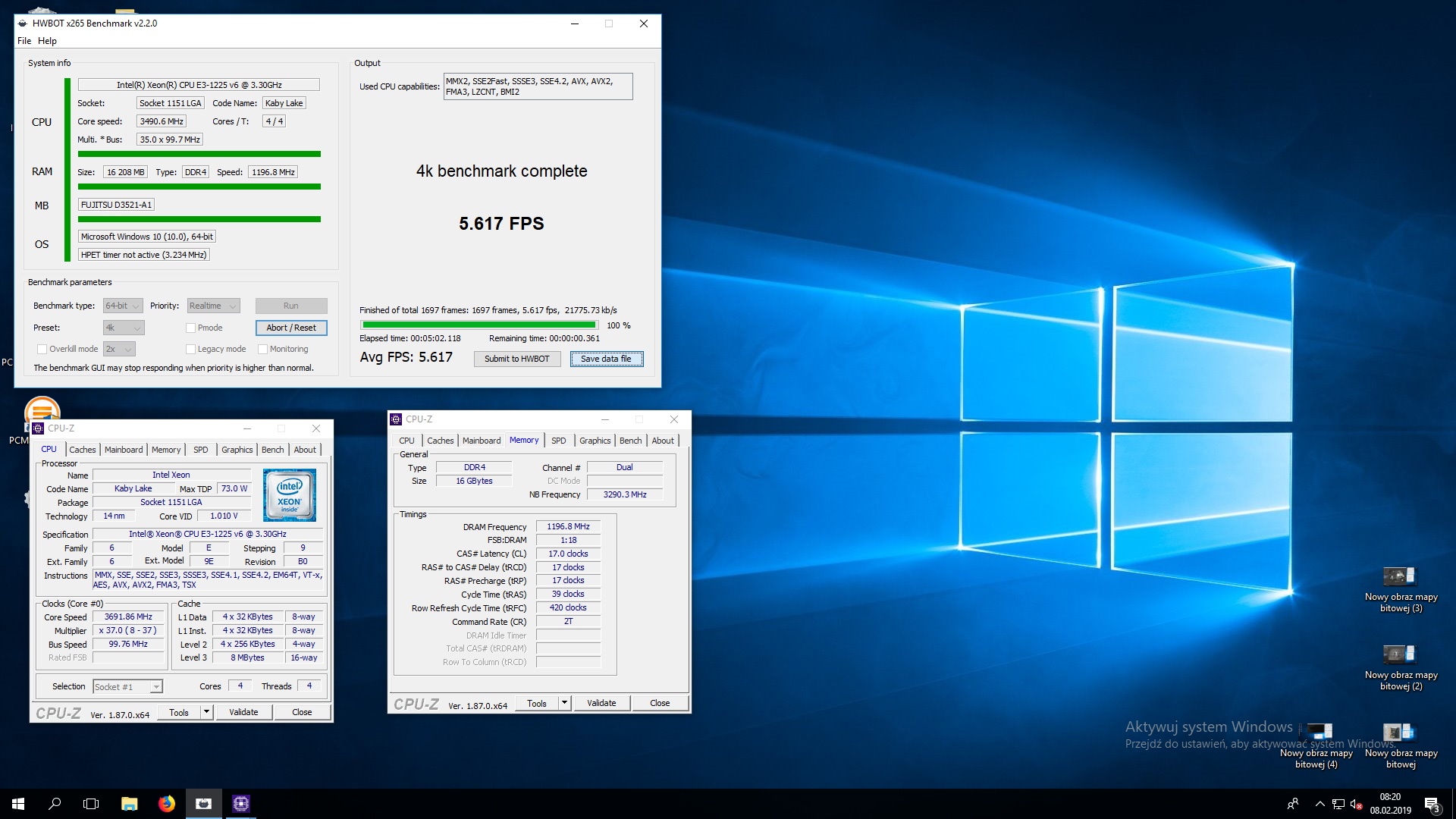This screenshot has width=1456, height=819.
Task: Toggle the Monitoring checkbox
Action: point(263,349)
